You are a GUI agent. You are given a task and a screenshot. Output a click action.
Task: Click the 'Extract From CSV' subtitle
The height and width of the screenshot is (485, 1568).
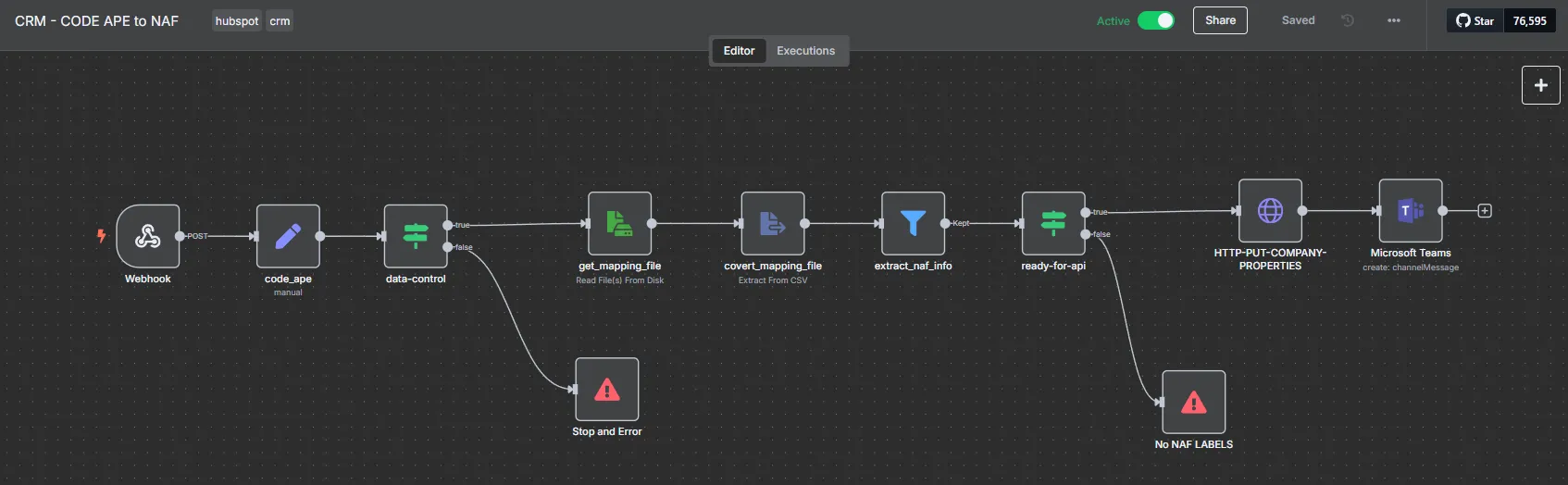(773, 280)
